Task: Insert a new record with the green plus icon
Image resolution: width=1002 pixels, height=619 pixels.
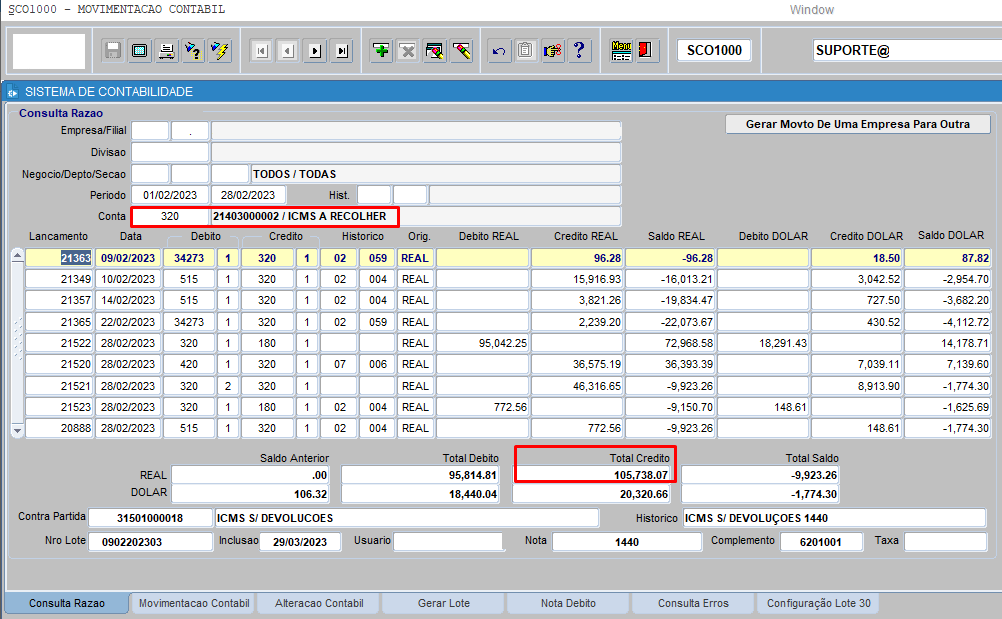Action: [381, 50]
